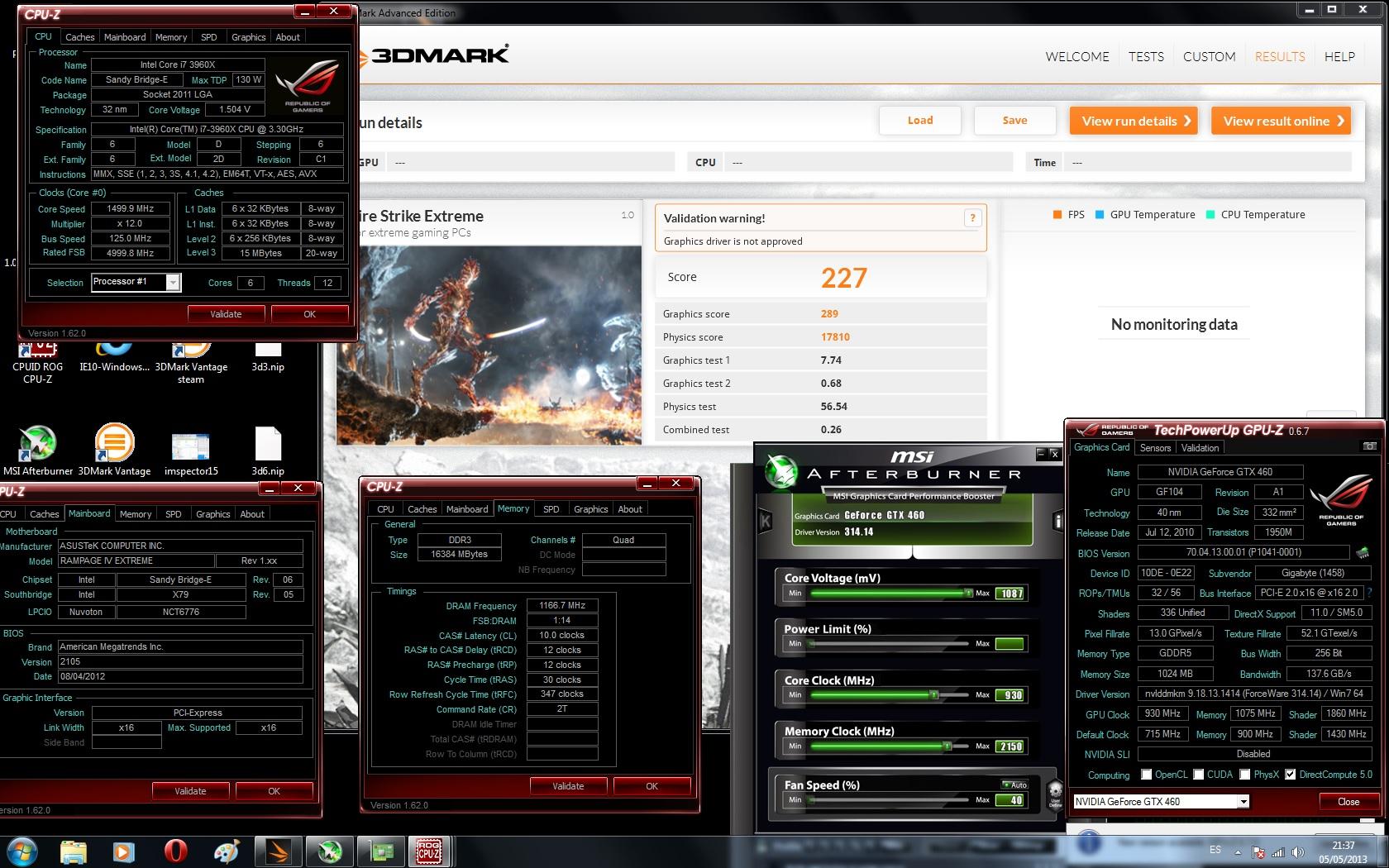Click the volume icon in the system tray
The width and height of the screenshot is (1389, 868).
[1297, 852]
